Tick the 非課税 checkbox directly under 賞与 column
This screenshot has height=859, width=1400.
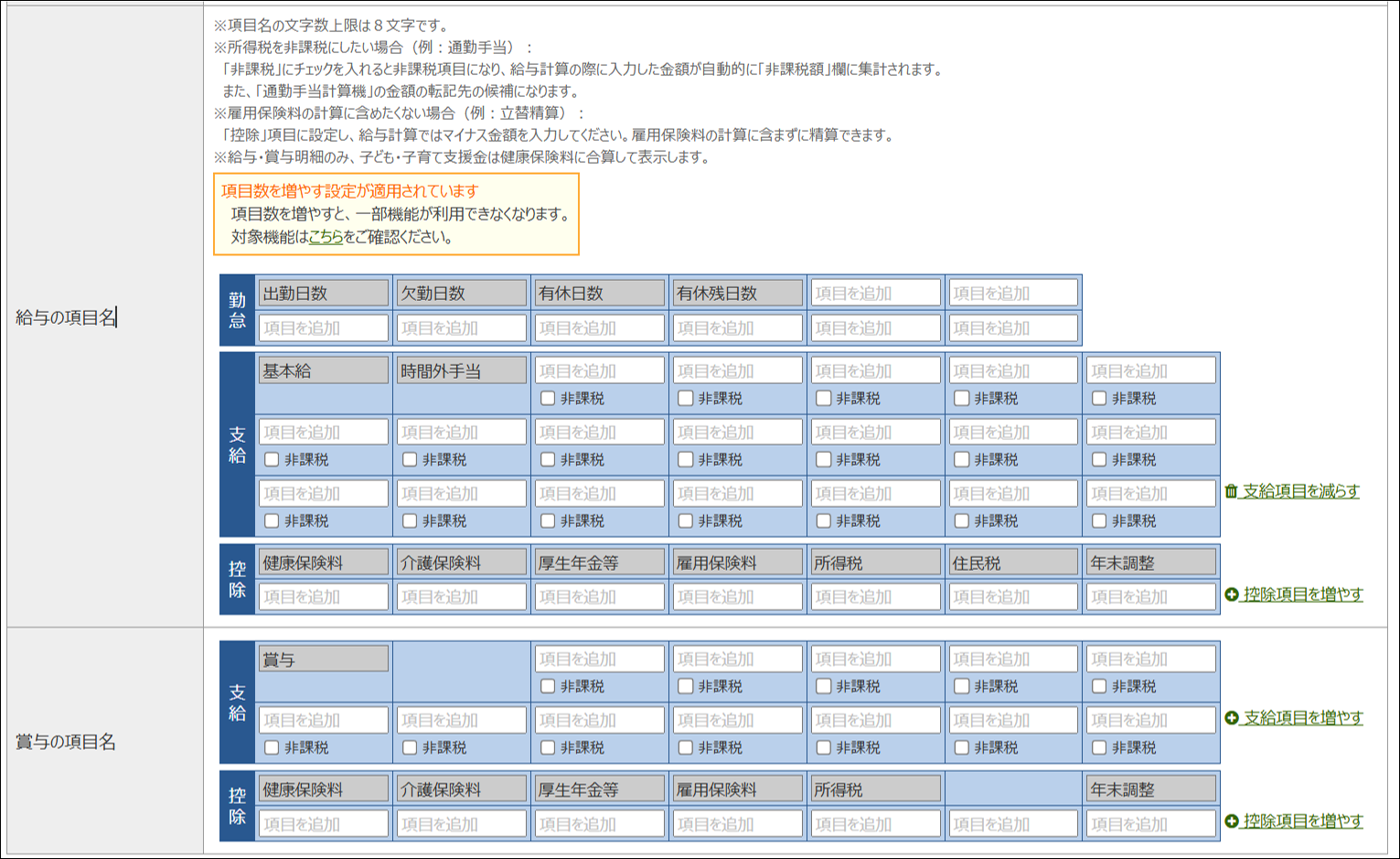pos(272,748)
